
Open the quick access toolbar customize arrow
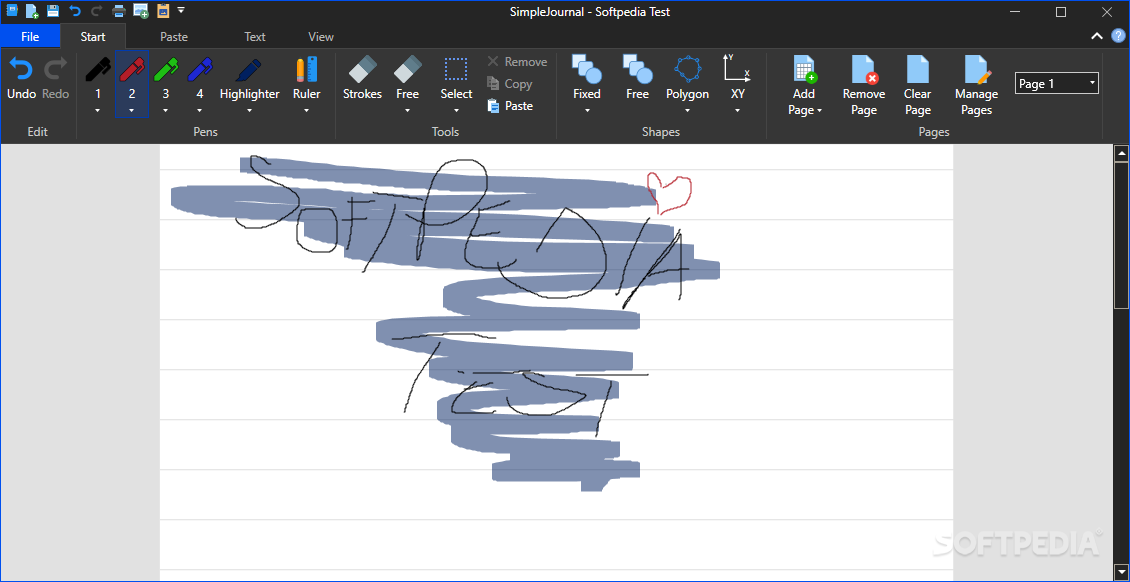(181, 10)
